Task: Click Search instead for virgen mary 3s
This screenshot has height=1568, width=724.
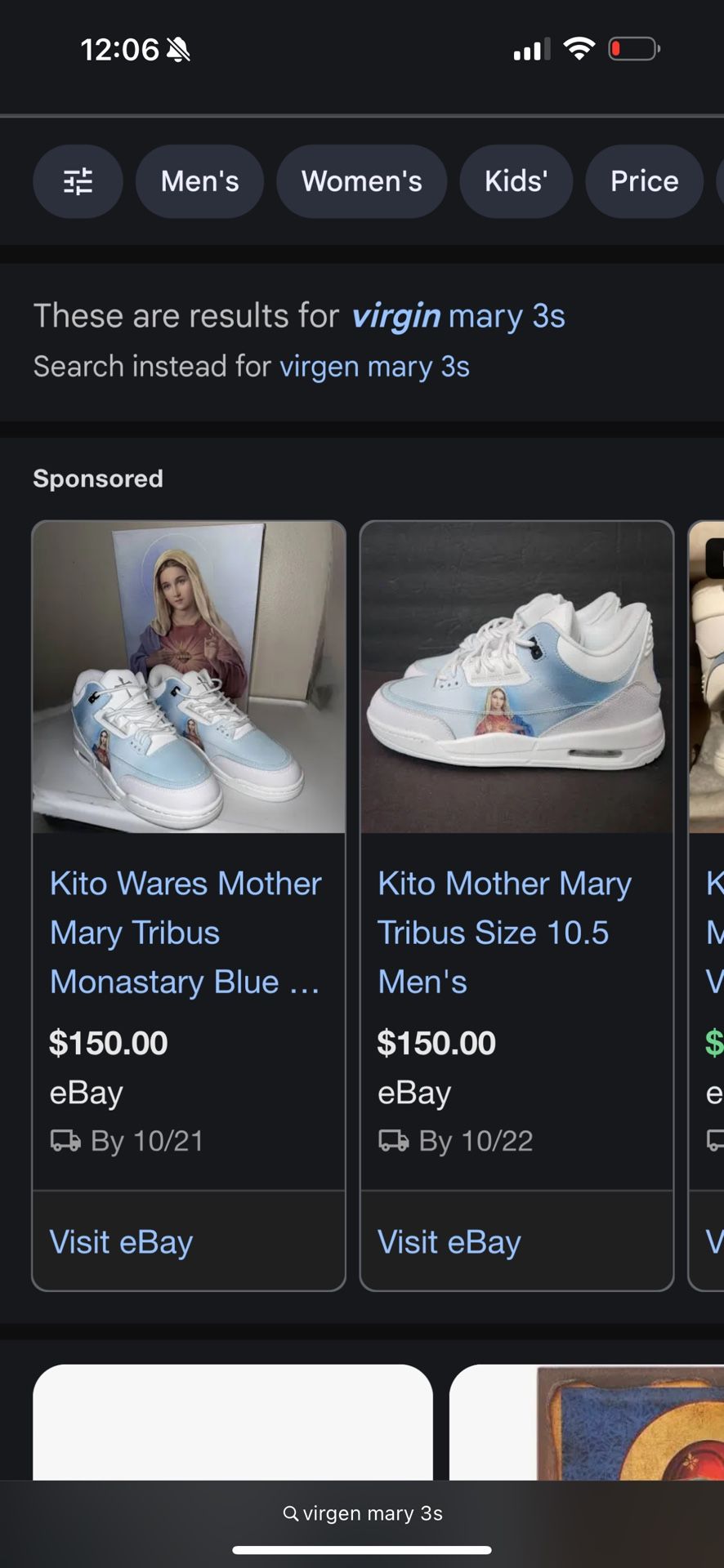Action: pos(374,366)
